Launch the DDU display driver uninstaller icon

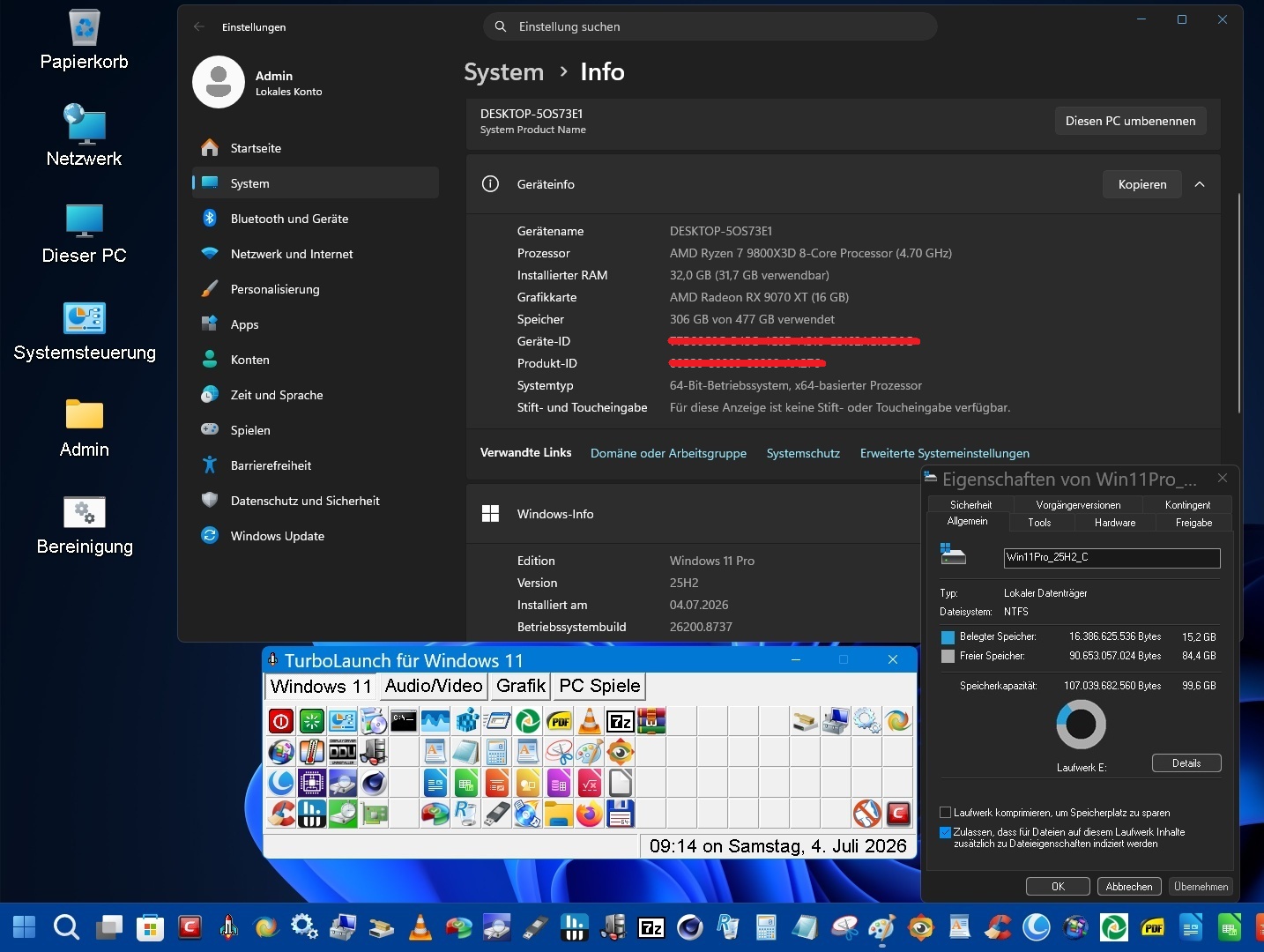(x=342, y=752)
